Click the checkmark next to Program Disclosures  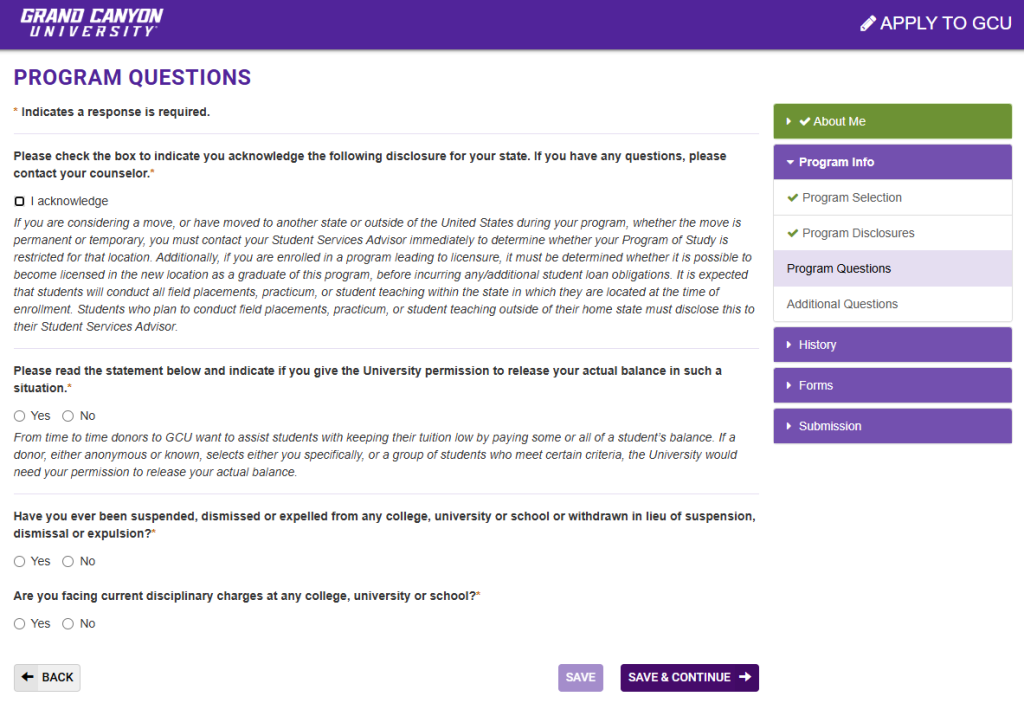[793, 233]
